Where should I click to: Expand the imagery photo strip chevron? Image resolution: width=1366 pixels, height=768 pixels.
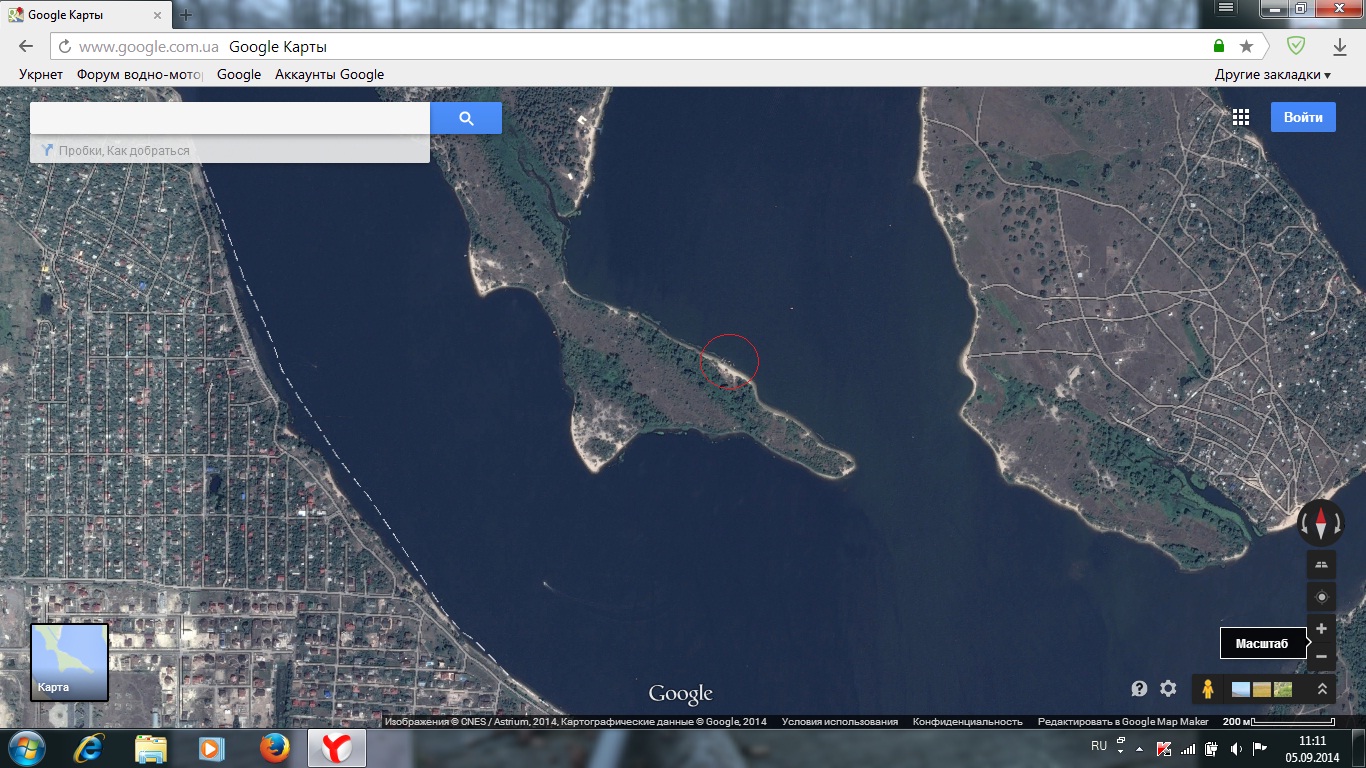click(x=1322, y=689)
